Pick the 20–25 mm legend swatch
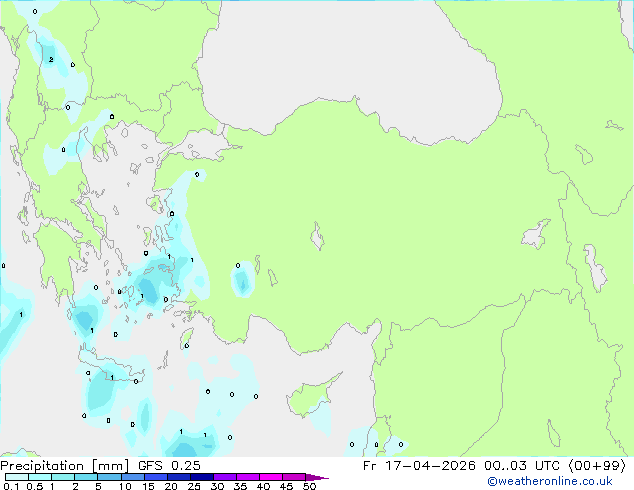Screen dimensions: 634x490 click(178, 477)
